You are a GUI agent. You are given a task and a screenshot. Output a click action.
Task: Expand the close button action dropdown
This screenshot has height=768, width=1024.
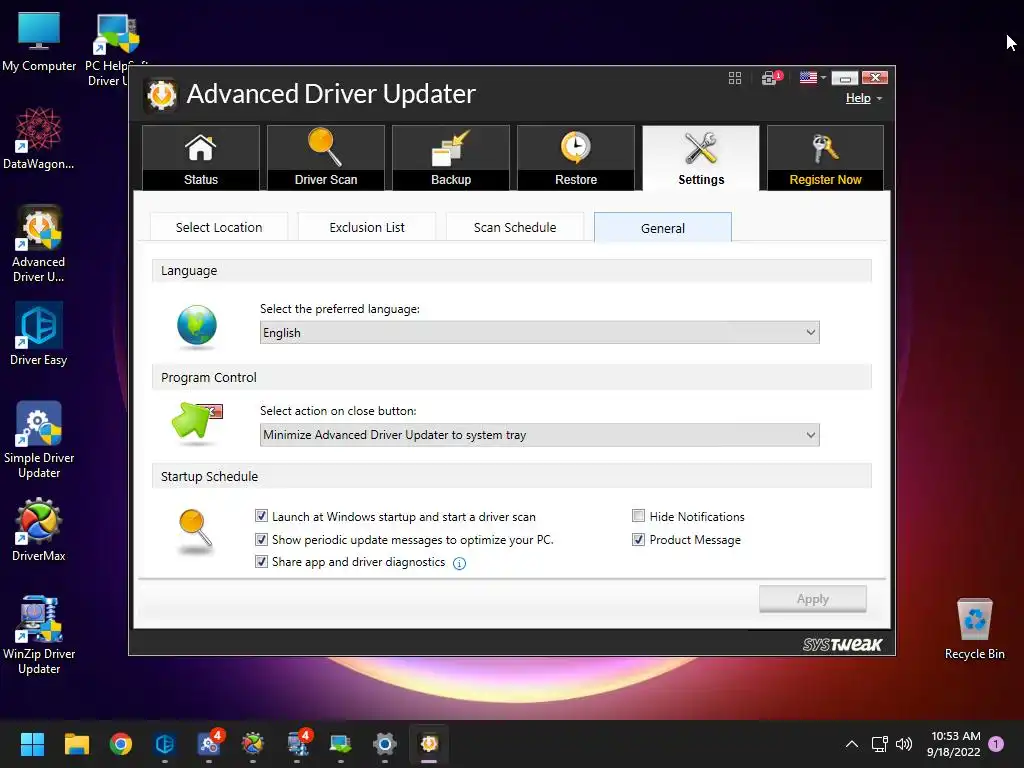pyautogui.click(x=539, y=435)
